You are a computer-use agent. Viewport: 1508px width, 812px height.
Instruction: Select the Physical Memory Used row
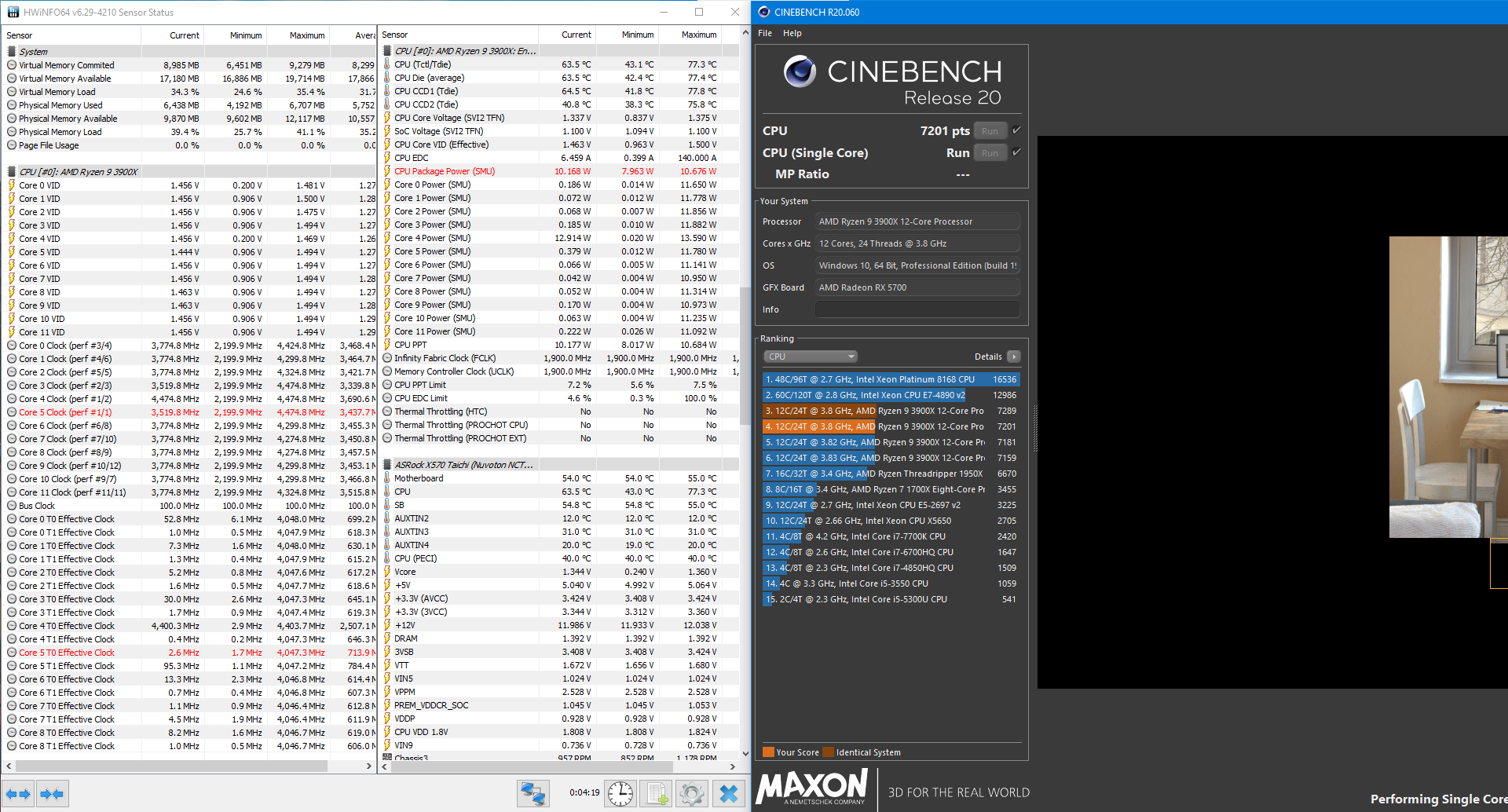[190, 105]
